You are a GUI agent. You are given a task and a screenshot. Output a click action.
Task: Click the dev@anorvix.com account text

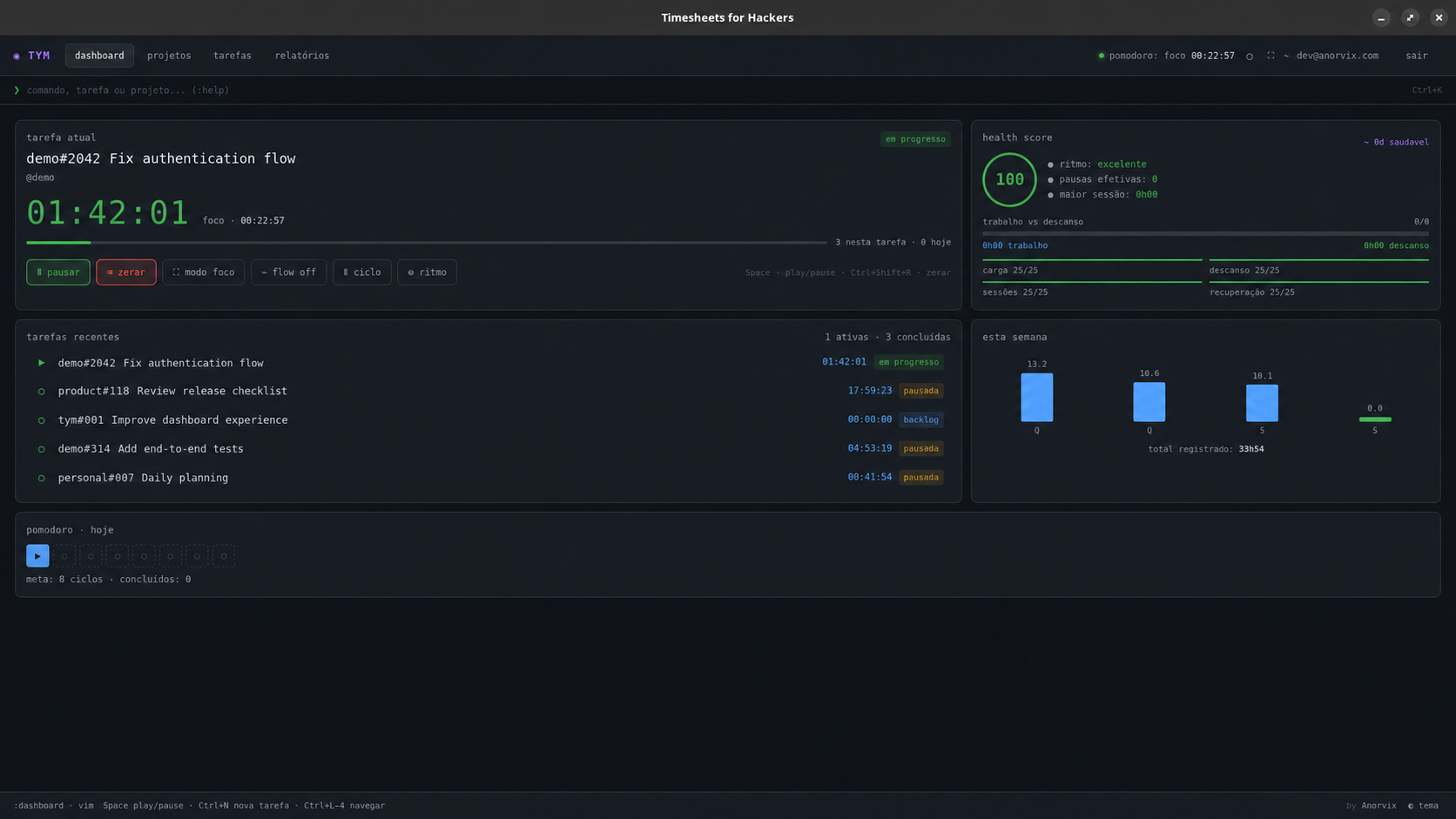[x=1338, y=56]
